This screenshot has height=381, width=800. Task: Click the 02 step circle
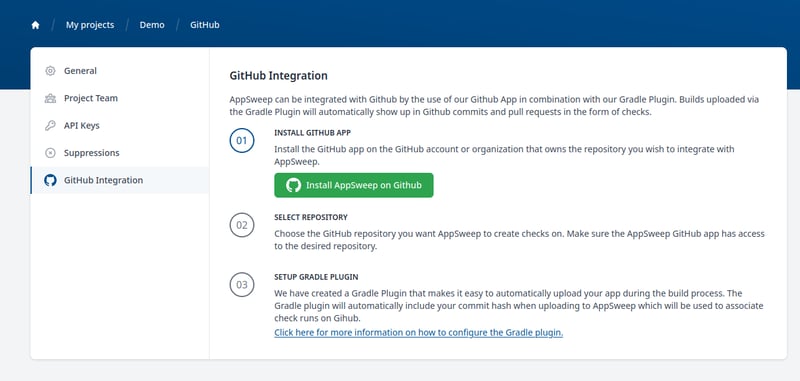click(242, 225)
